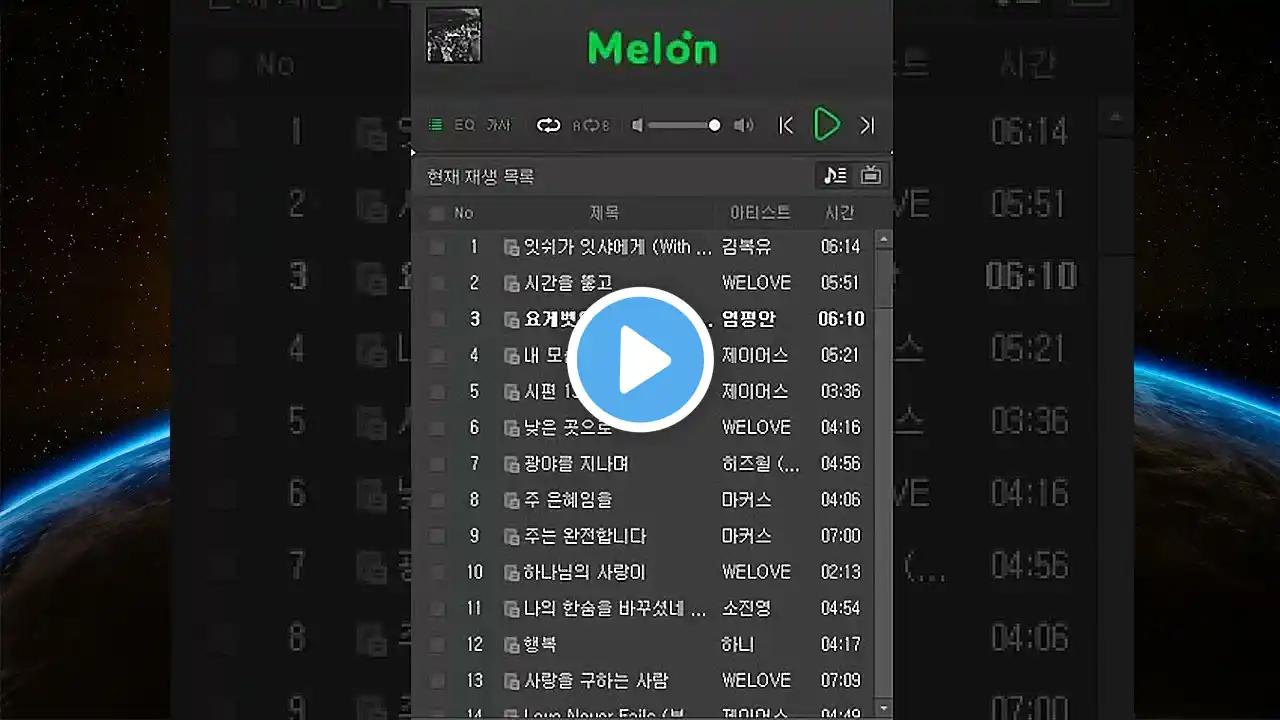
Task: Play the track with the green play icon
Action: (826, 125)
